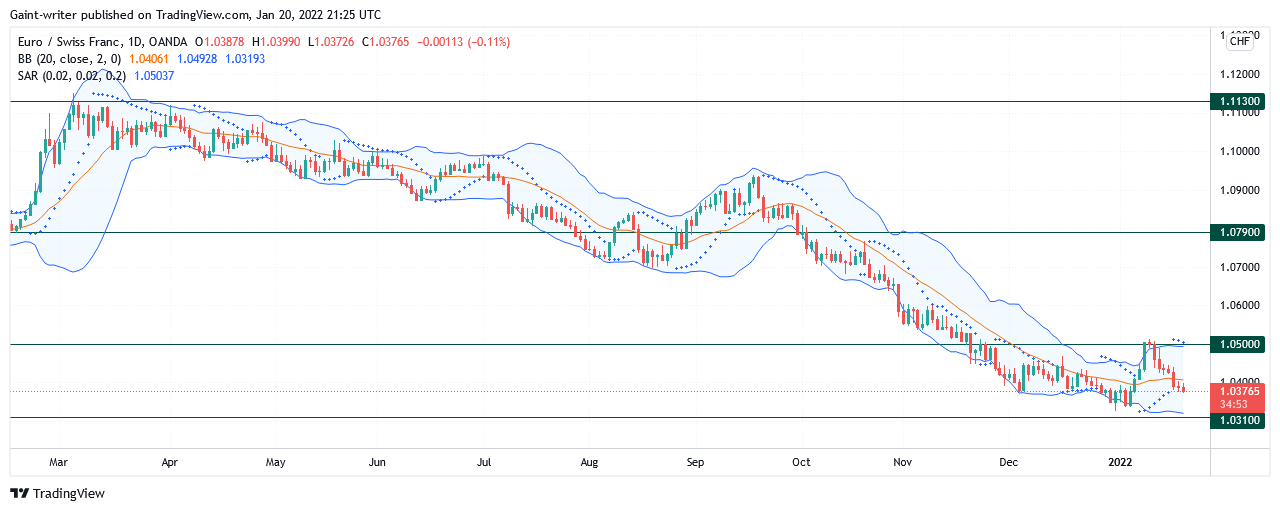
Task: Click the Jul label on the time axis
Action: [484, 463]
